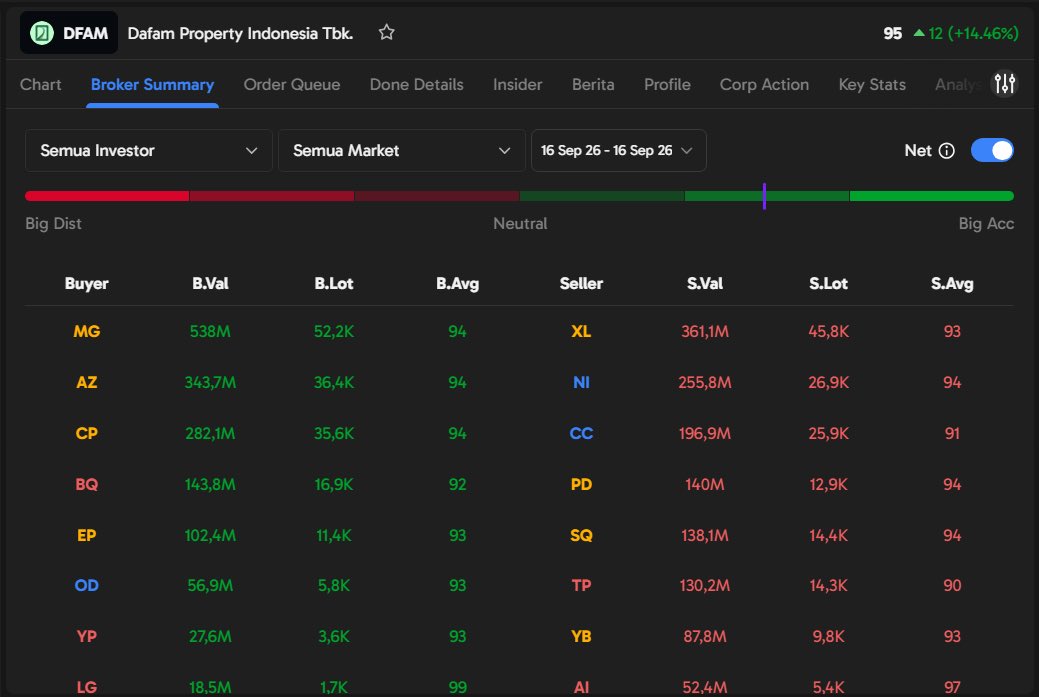The height and width of the screenshot is (697, 1039).
Task: Open the Done Details tab
Action: [x=416, y=85]
